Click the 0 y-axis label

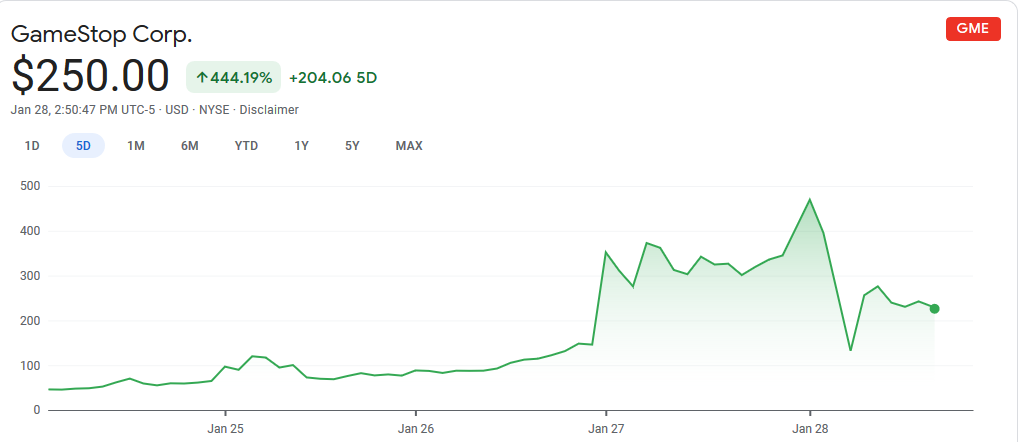tap(38, 410)
